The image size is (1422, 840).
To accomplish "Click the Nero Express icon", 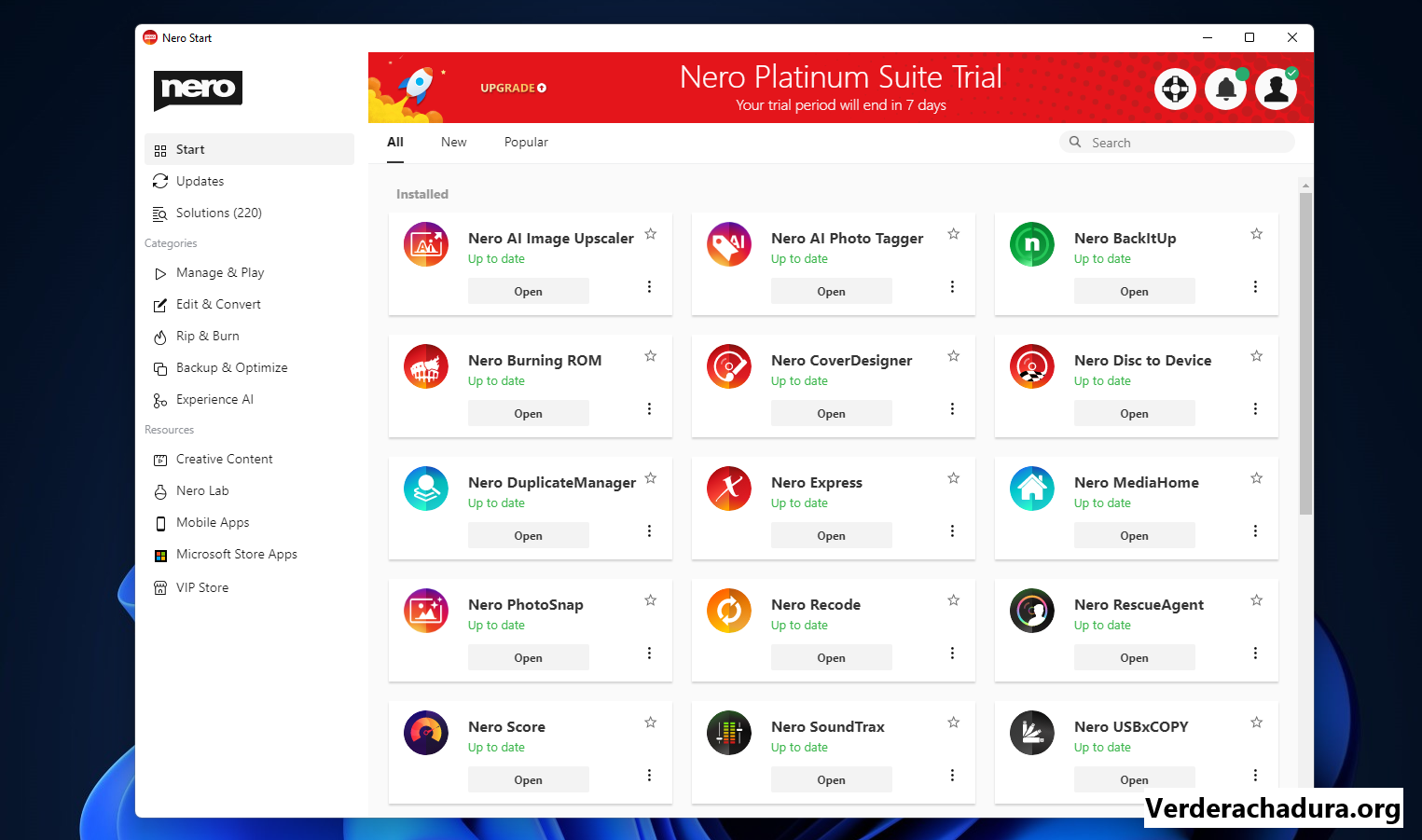I will (729, 489).
